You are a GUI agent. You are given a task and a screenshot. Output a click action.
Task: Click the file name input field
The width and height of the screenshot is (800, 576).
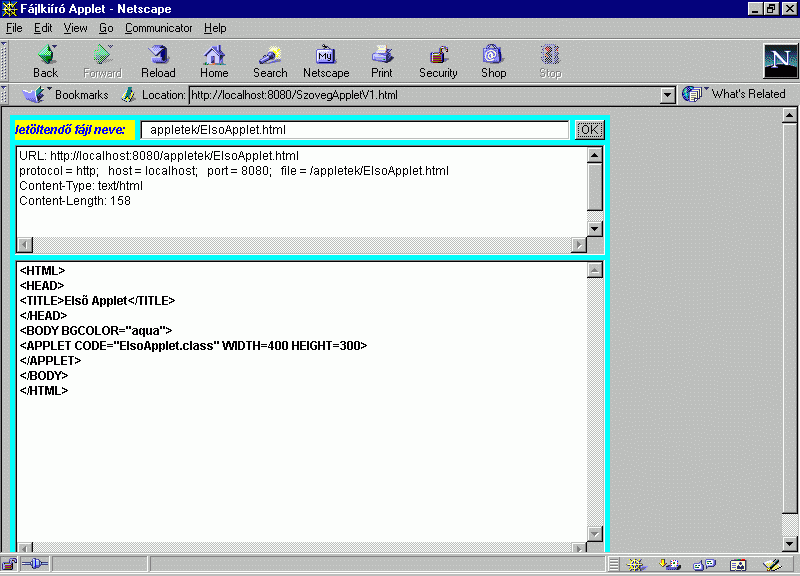point(355,130)
